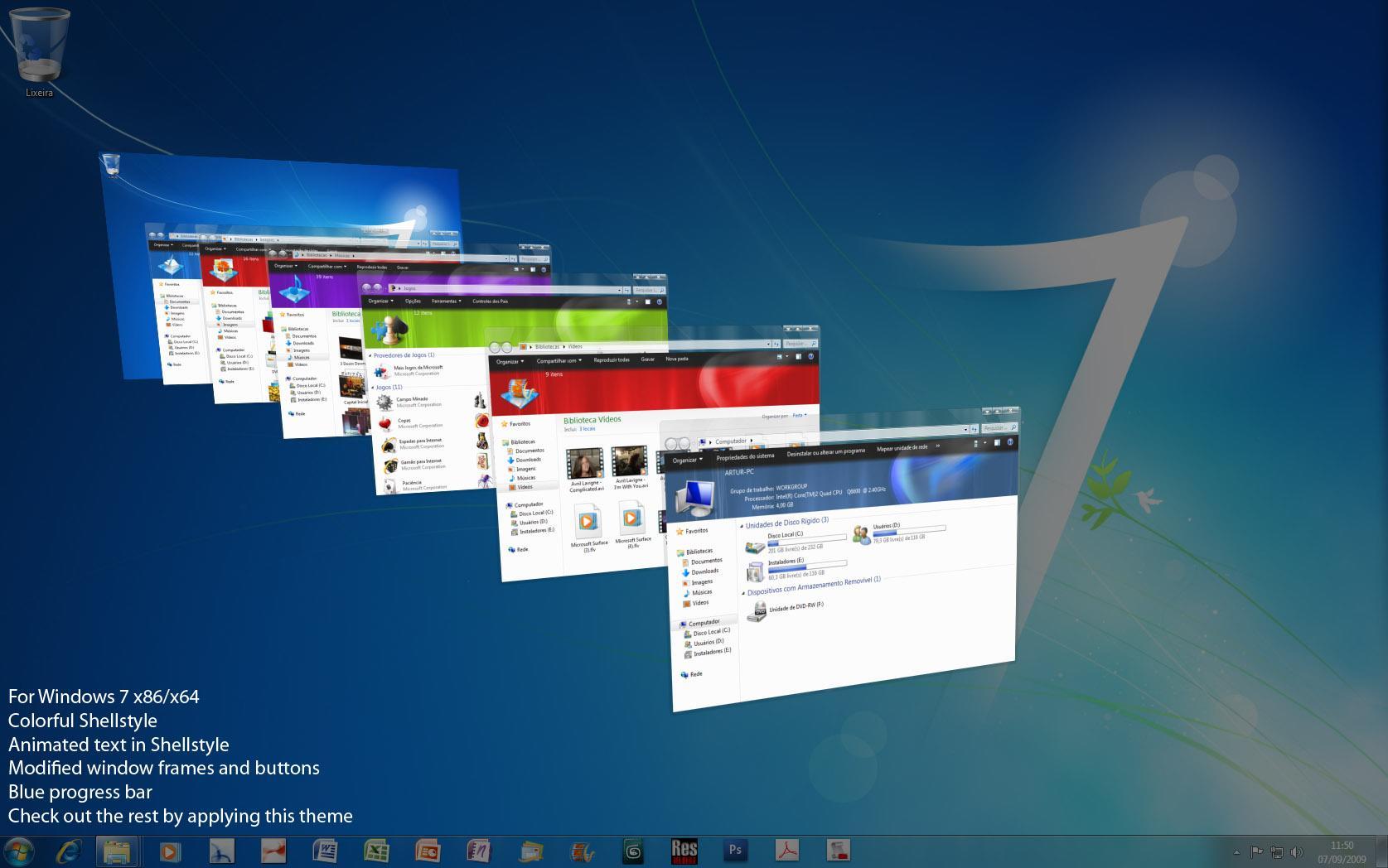
Task: Click Gravar in Videos window toolbar
Action: coord(648,359)
